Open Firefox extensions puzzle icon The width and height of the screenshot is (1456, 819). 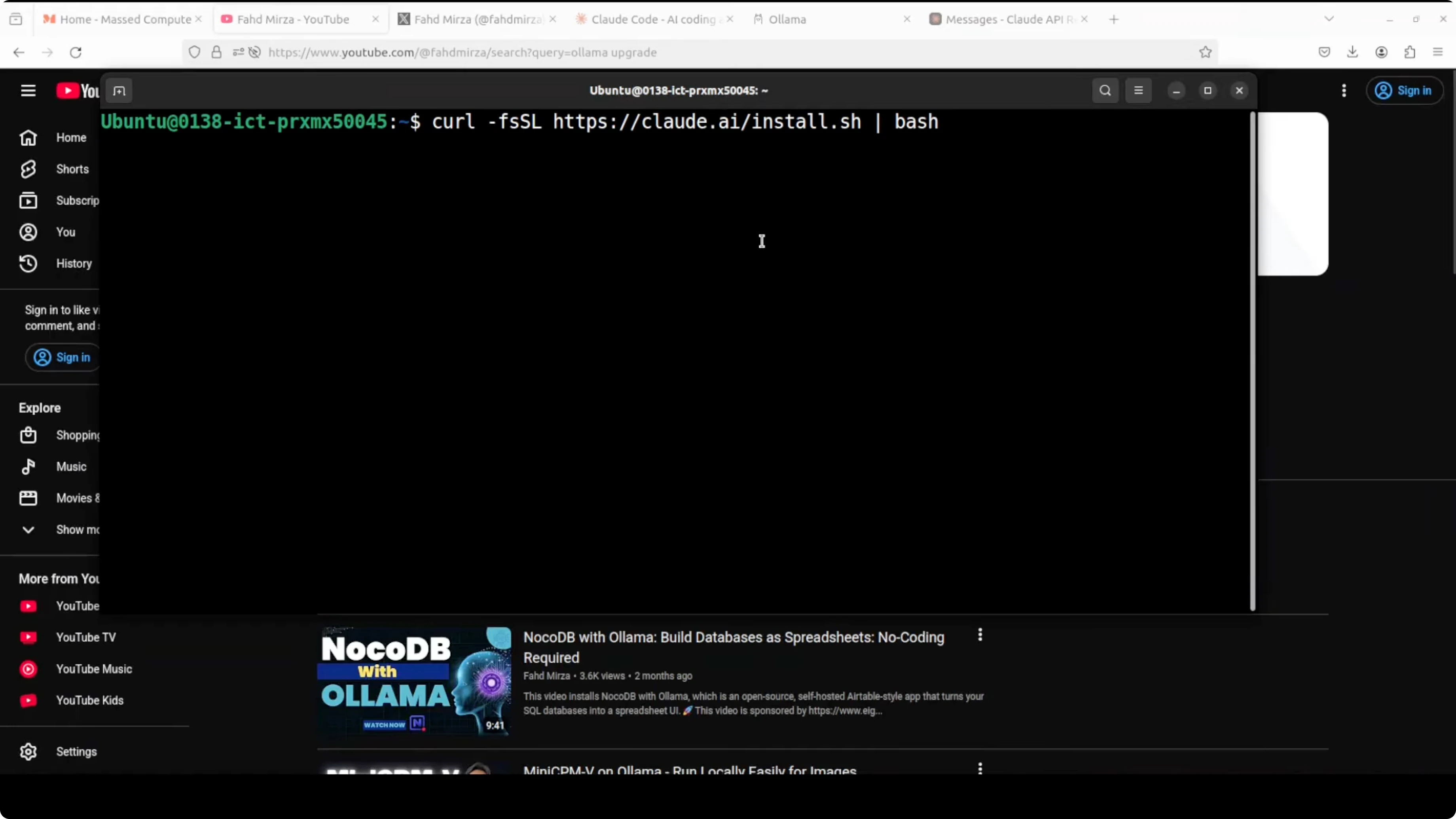[1410, 52]
